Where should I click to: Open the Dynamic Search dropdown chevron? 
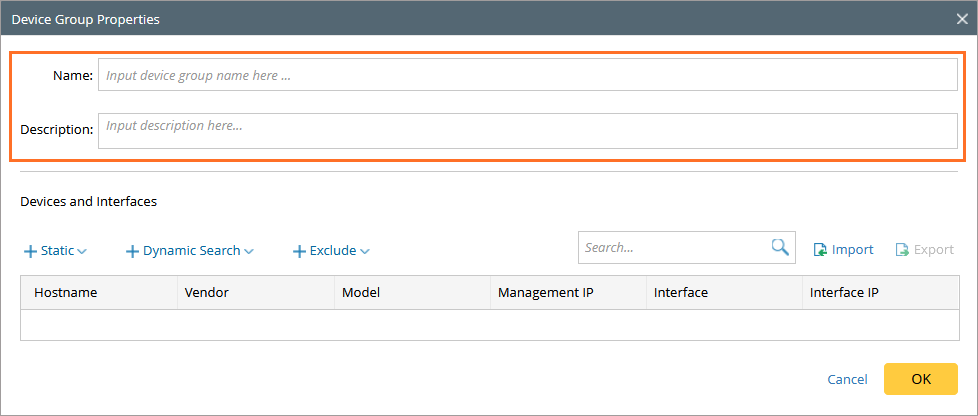tap(249, 251)
